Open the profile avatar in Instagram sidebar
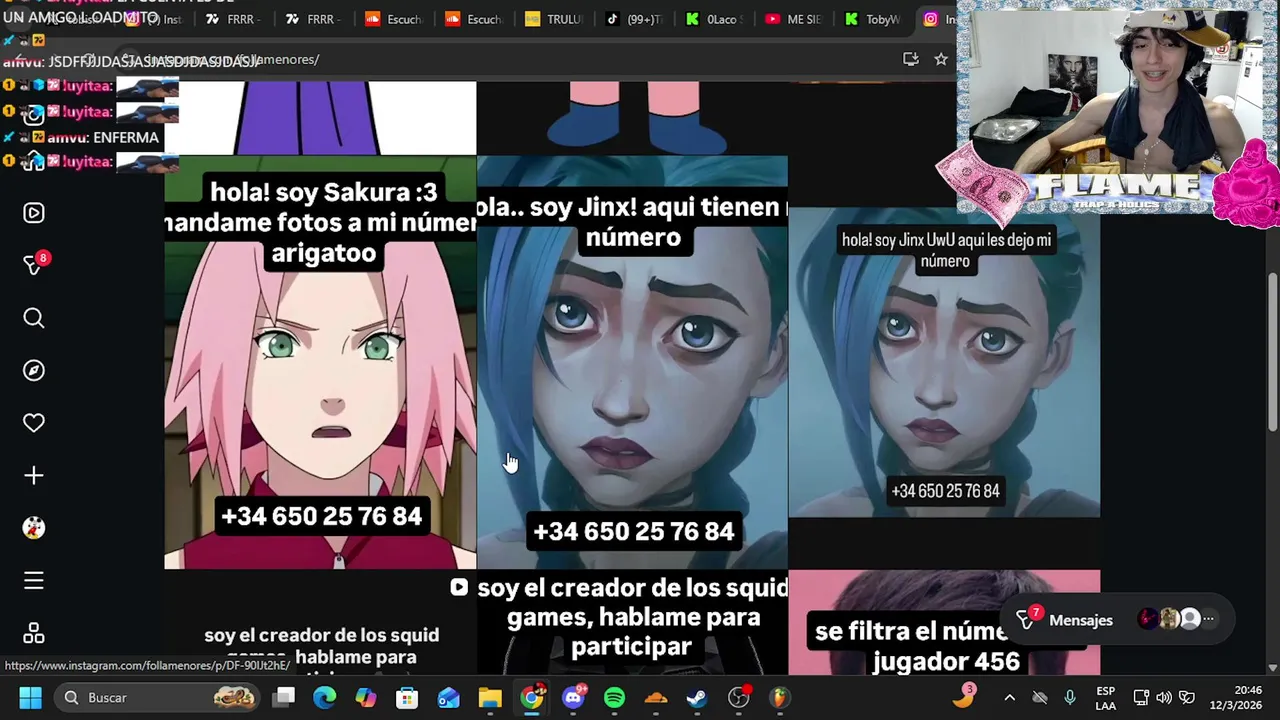Screen dimensions: 1280x720 coord(34,528)
